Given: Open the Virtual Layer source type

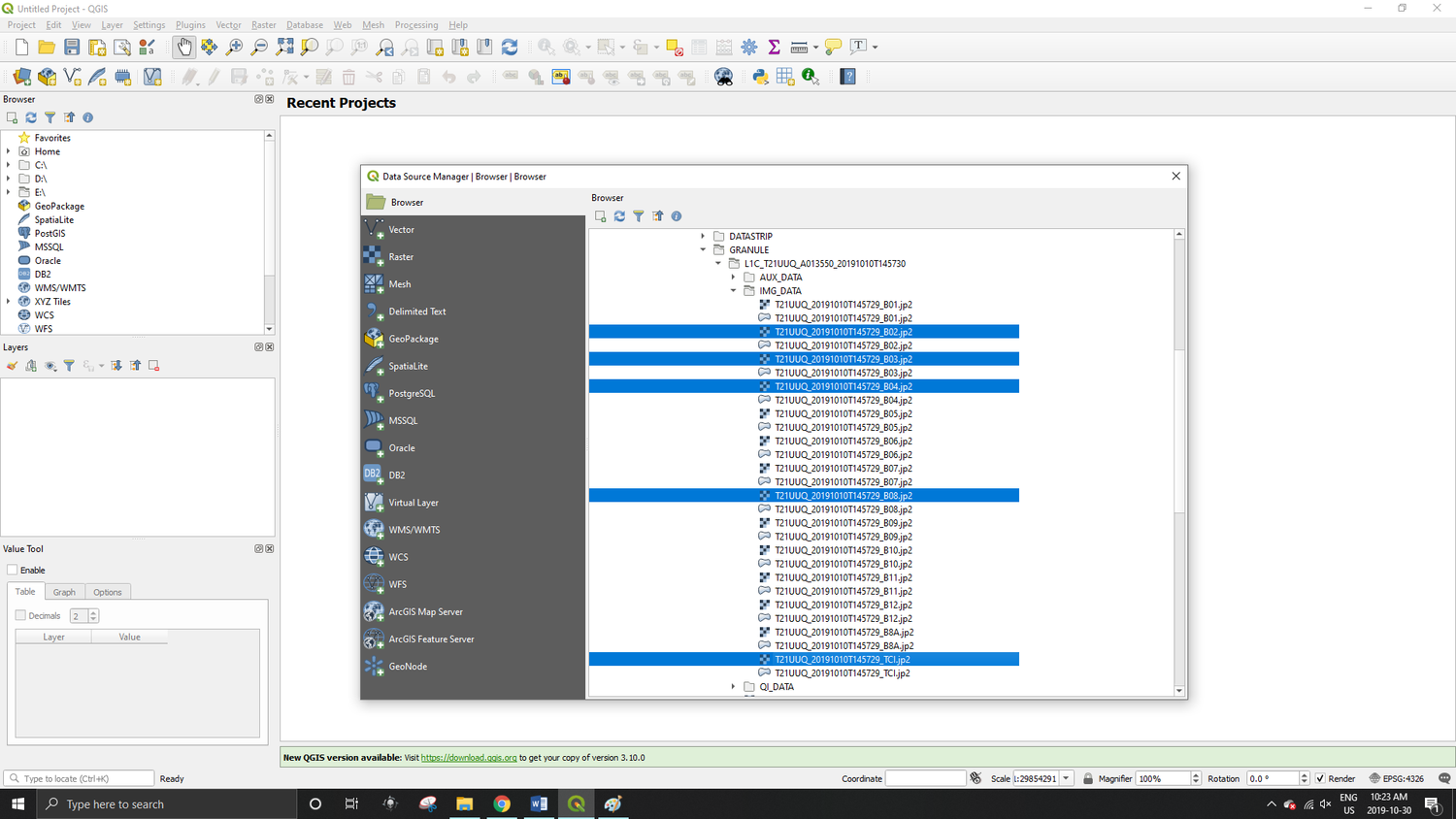Looking at the screenshot, I should pos(414,503).
